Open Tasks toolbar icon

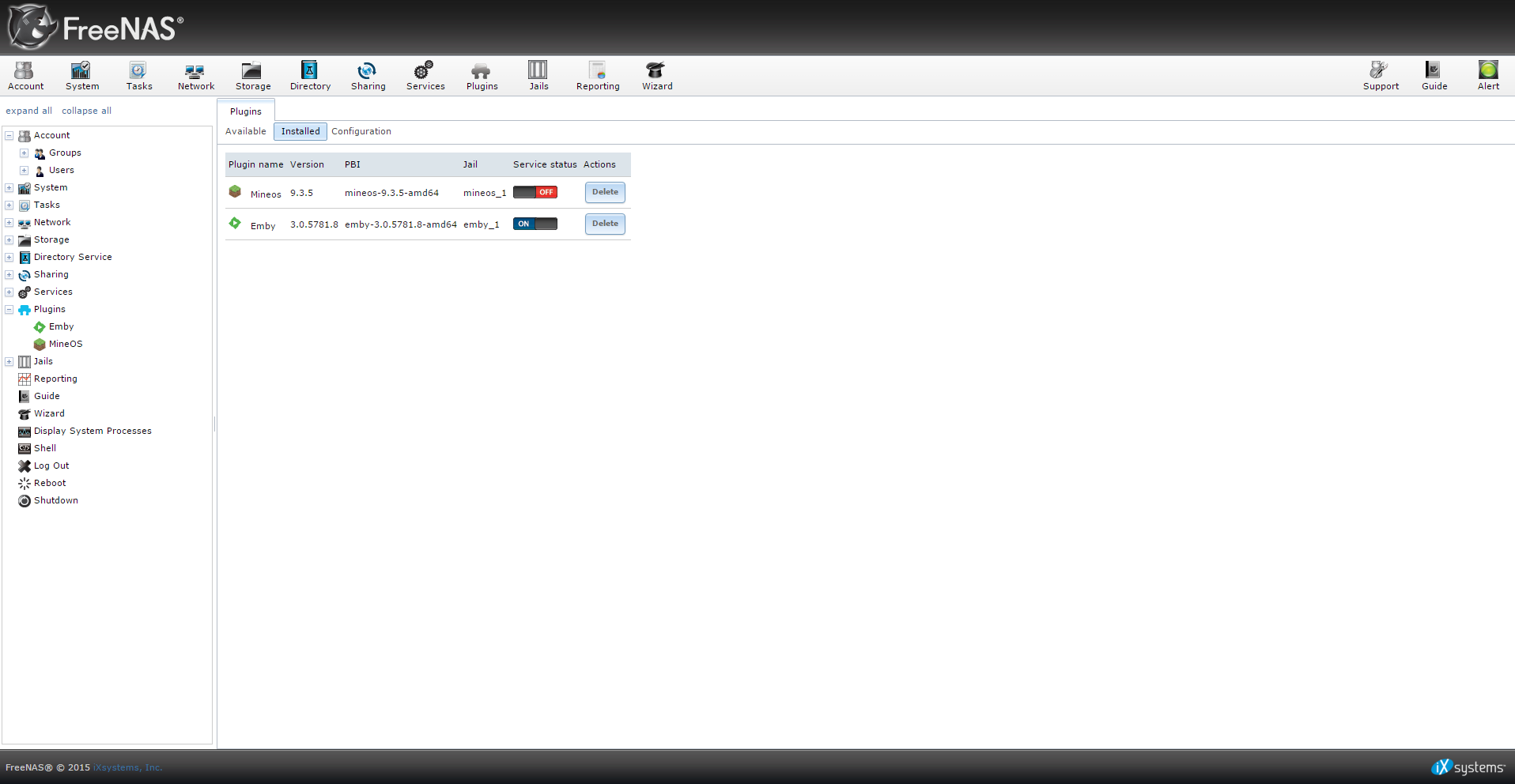pyautogui.click(x=139, y=76)
